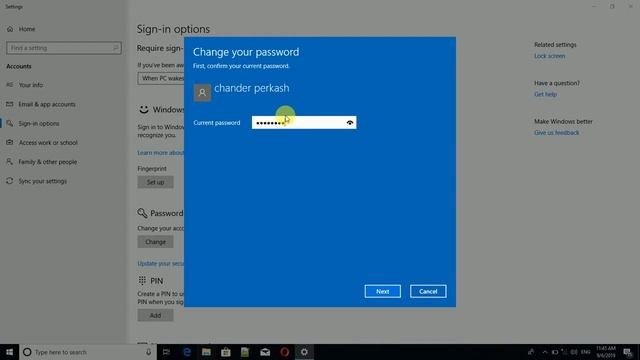This screenshot has width=640, height=360.
Task: Open the Mail app from taskbar
Action: (265, 352)
